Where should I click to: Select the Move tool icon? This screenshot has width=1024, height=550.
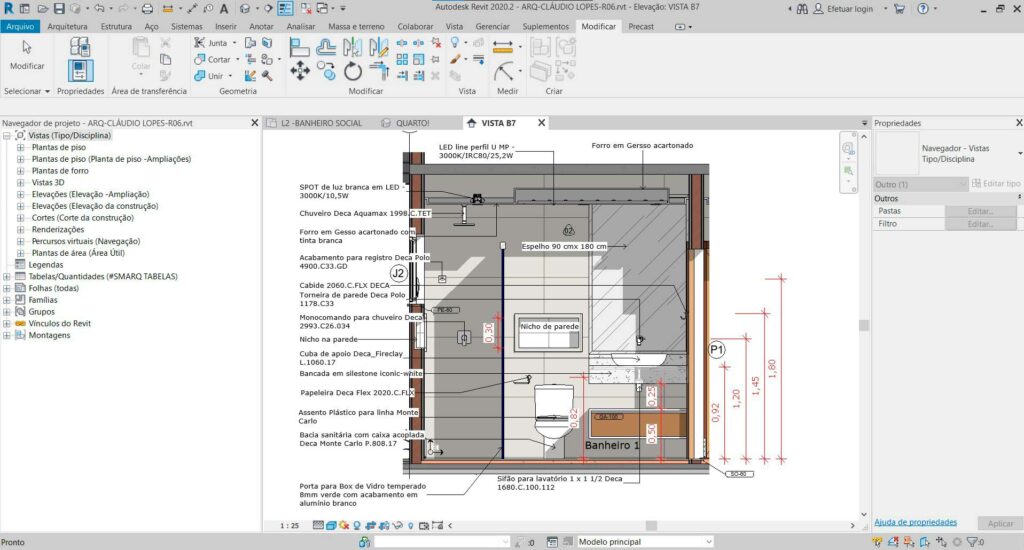pyautogui.click(x=300, y=71)
